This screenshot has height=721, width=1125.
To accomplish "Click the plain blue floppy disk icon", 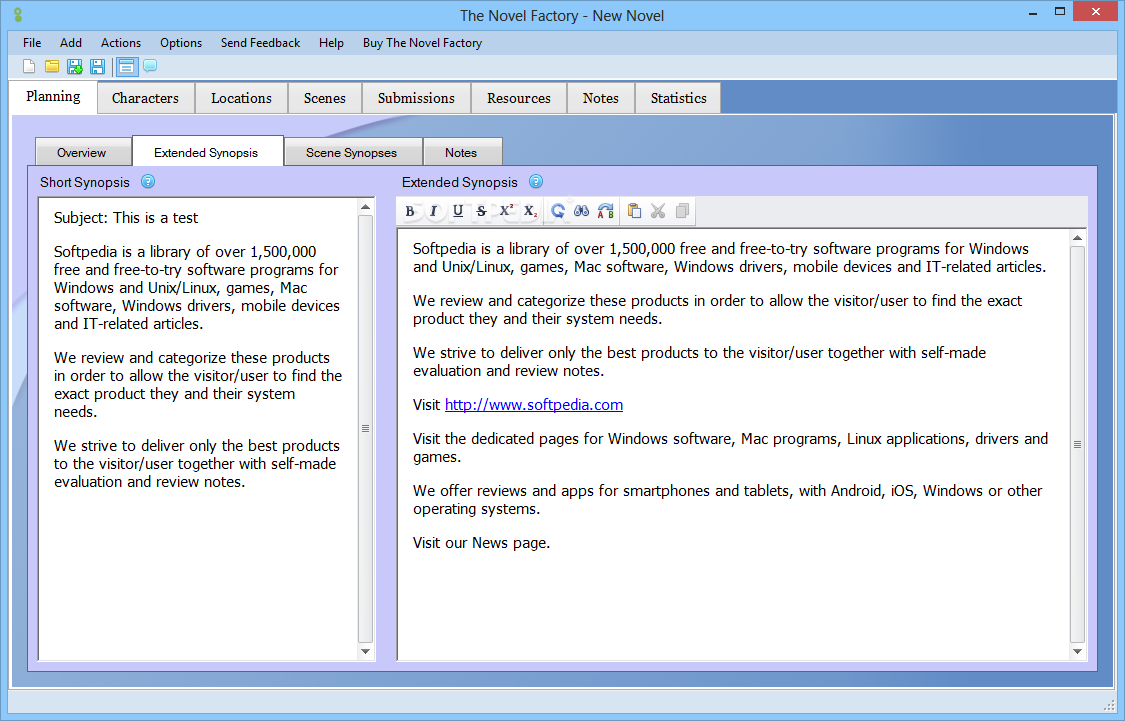I will [98, 67].
